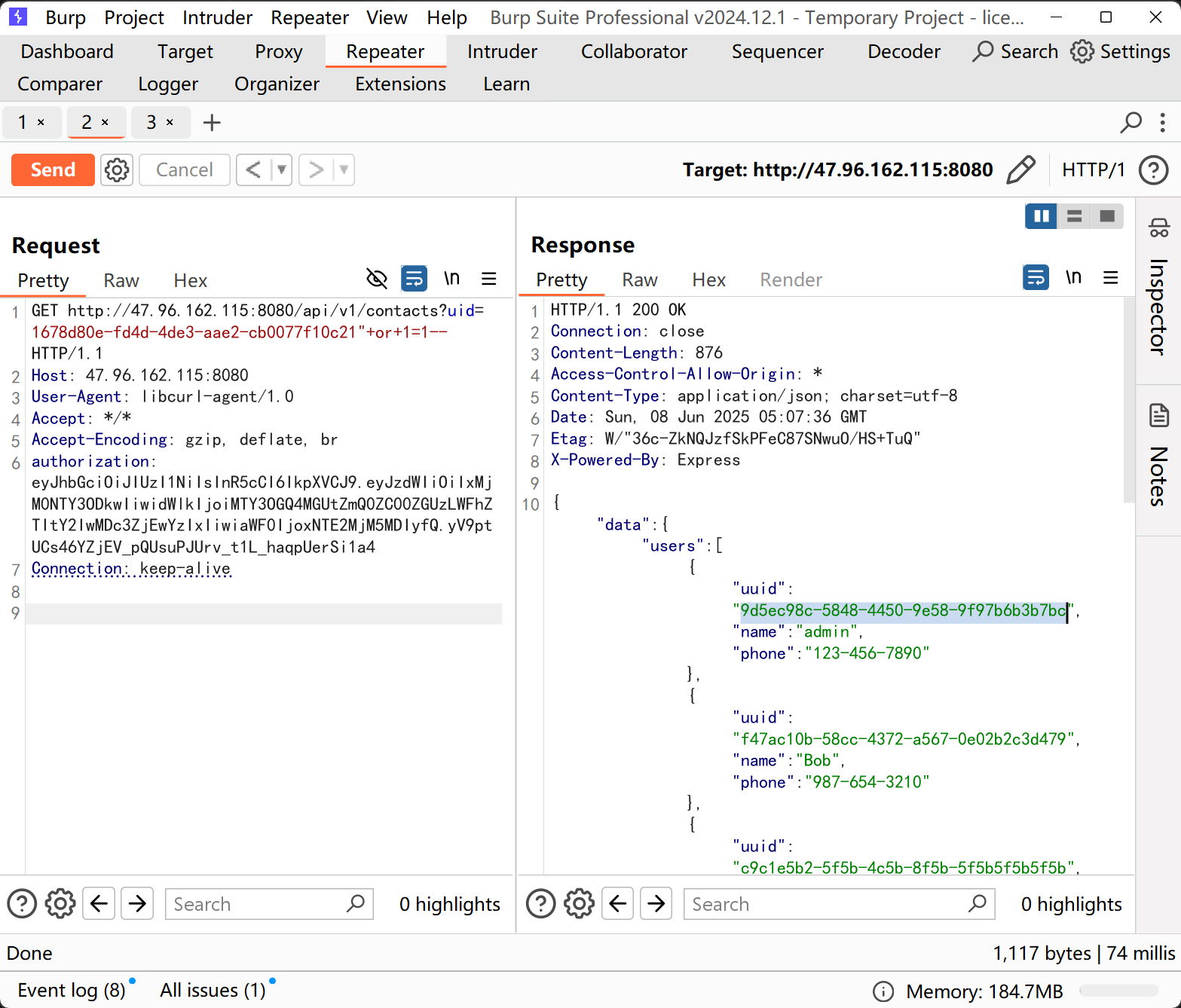Viewport: 1181px width, 1008px height.
Task: Open the Response panel hamburger menu
Action: [1110, 278]
